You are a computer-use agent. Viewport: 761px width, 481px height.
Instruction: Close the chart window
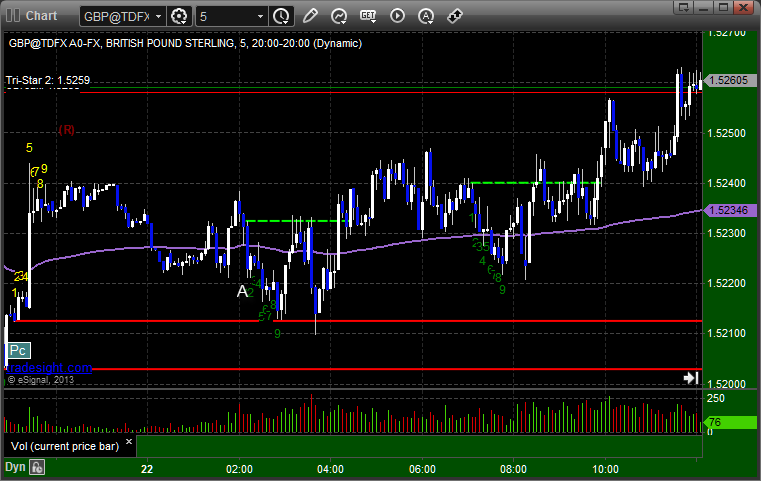[x=743, y=7]
